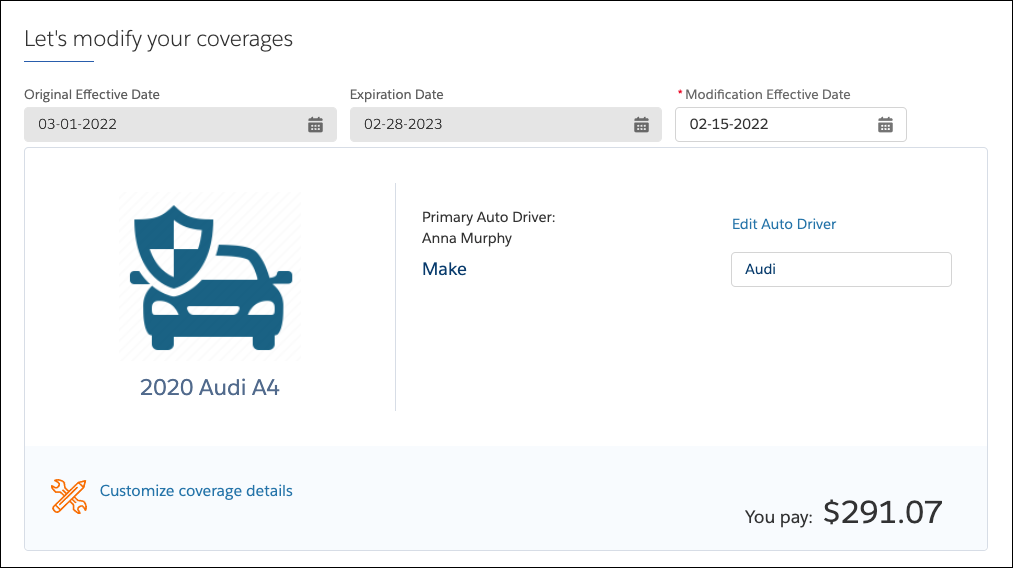This screenshot has height=568, width=1013.
Task: Select the 2020 Audi A4 vehicle title
Action: coord(210,387)
